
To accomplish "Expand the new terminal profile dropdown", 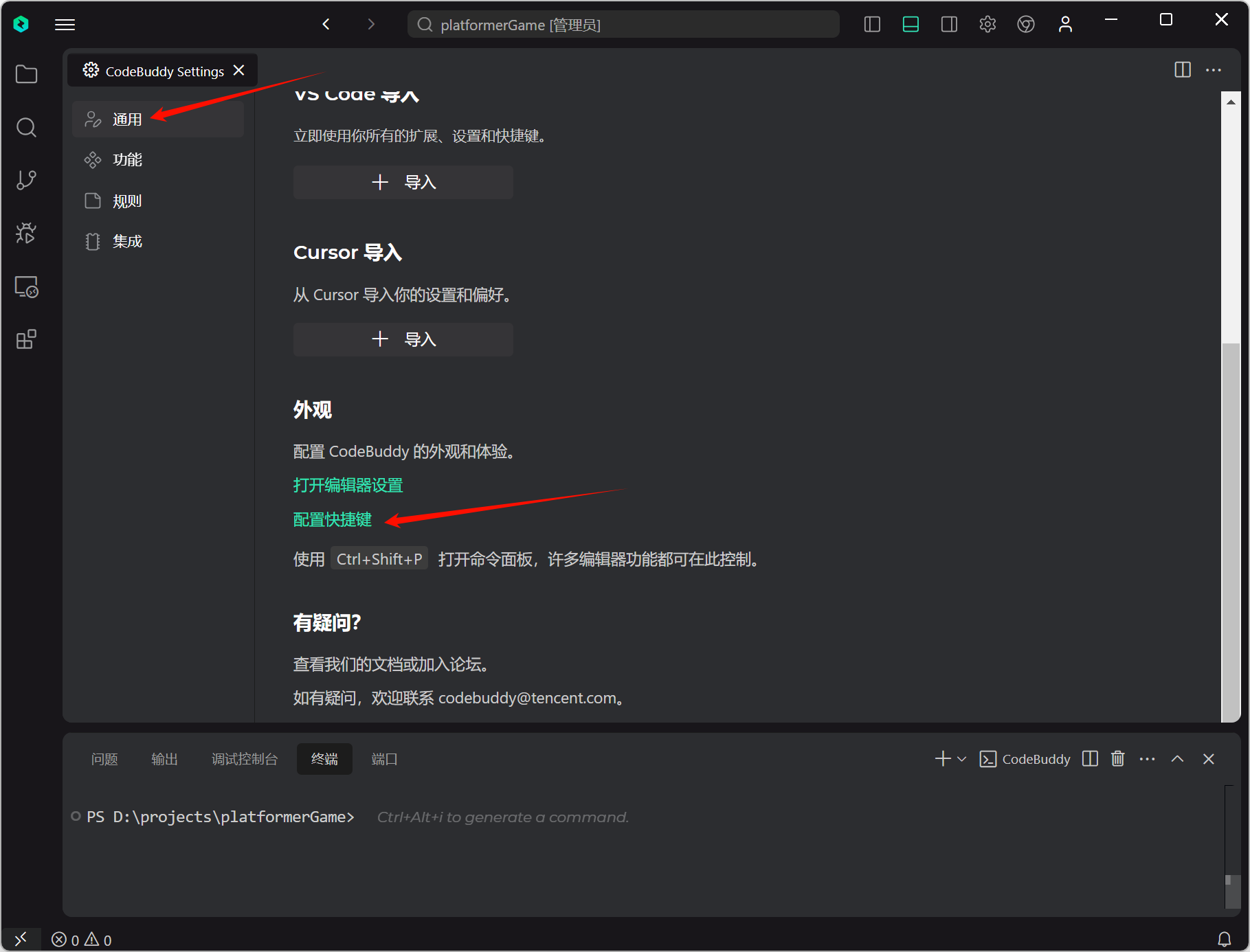I will [x=961, y=759].
